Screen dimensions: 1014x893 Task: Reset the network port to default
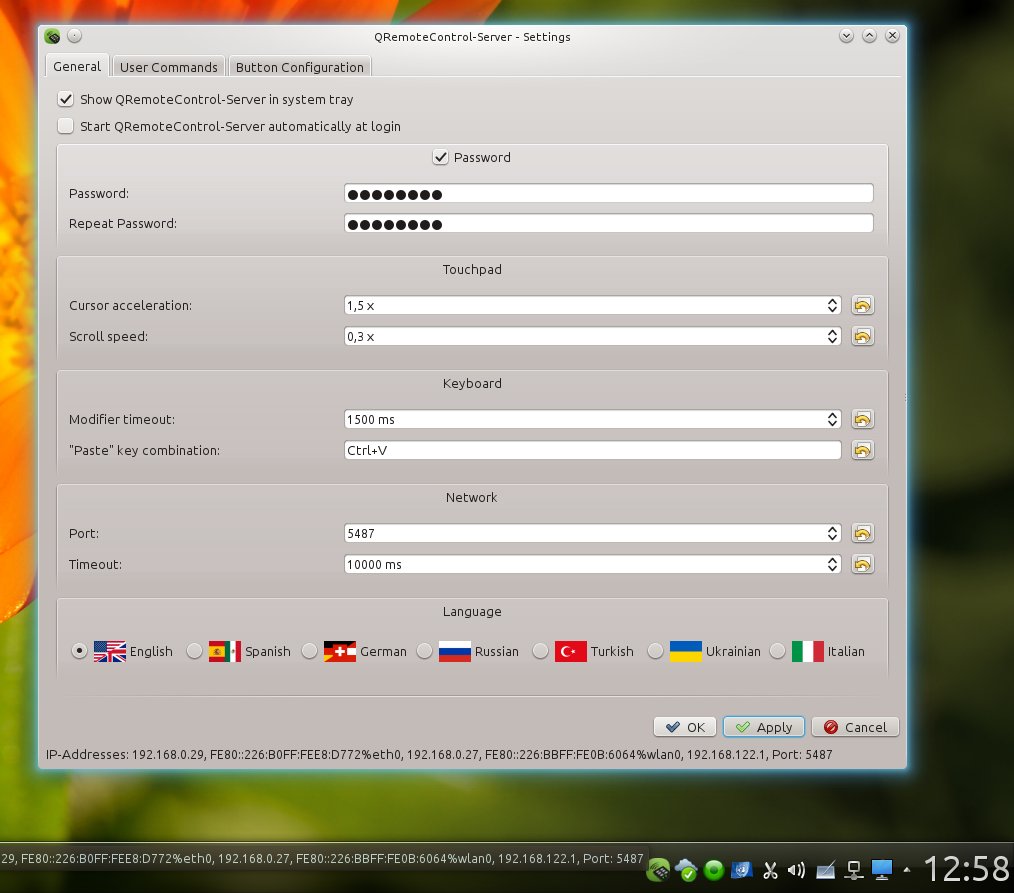click(x=863, y=533)
